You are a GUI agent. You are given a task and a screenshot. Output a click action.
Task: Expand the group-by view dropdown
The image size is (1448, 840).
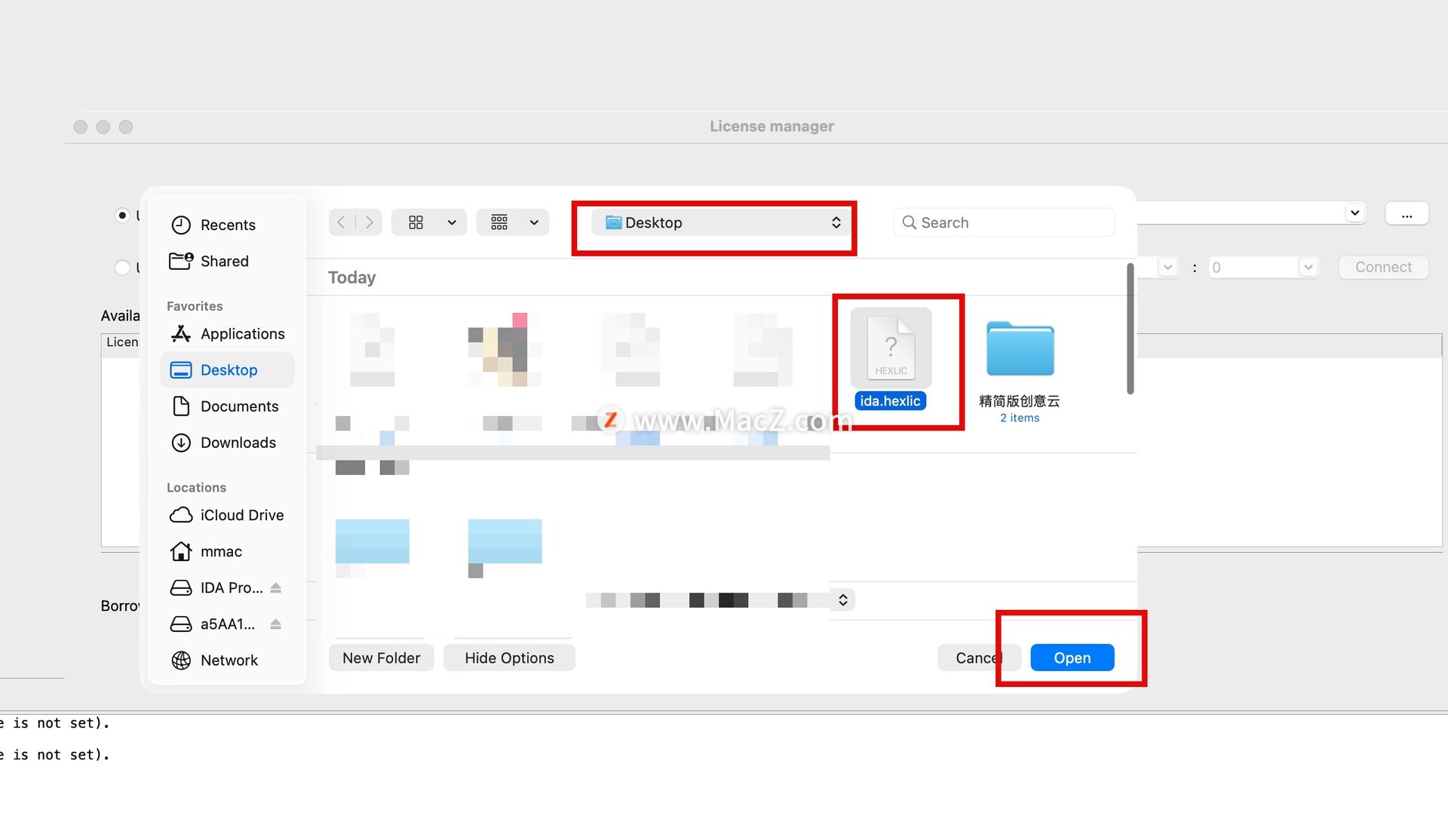[534, 222]
